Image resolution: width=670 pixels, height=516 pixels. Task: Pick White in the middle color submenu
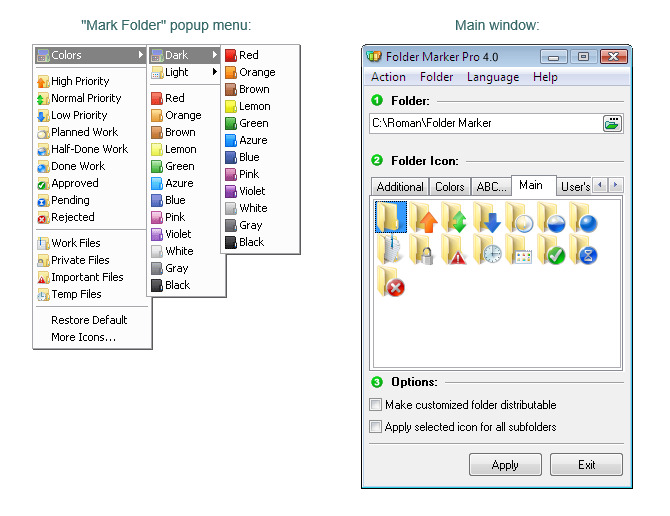[186, 251]
